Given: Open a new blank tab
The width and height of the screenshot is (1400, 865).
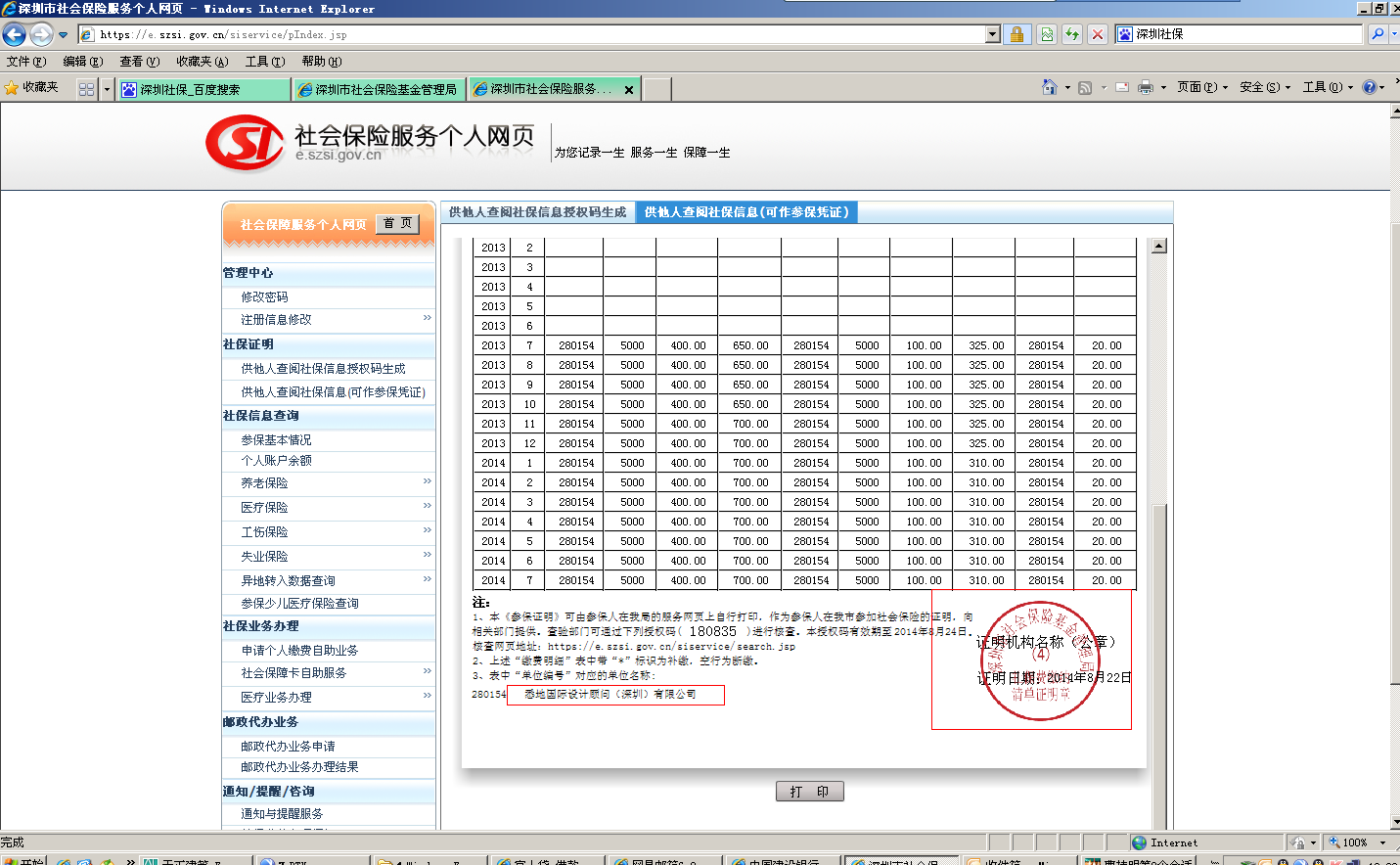Looking at the screenshot, I should 657,89.
